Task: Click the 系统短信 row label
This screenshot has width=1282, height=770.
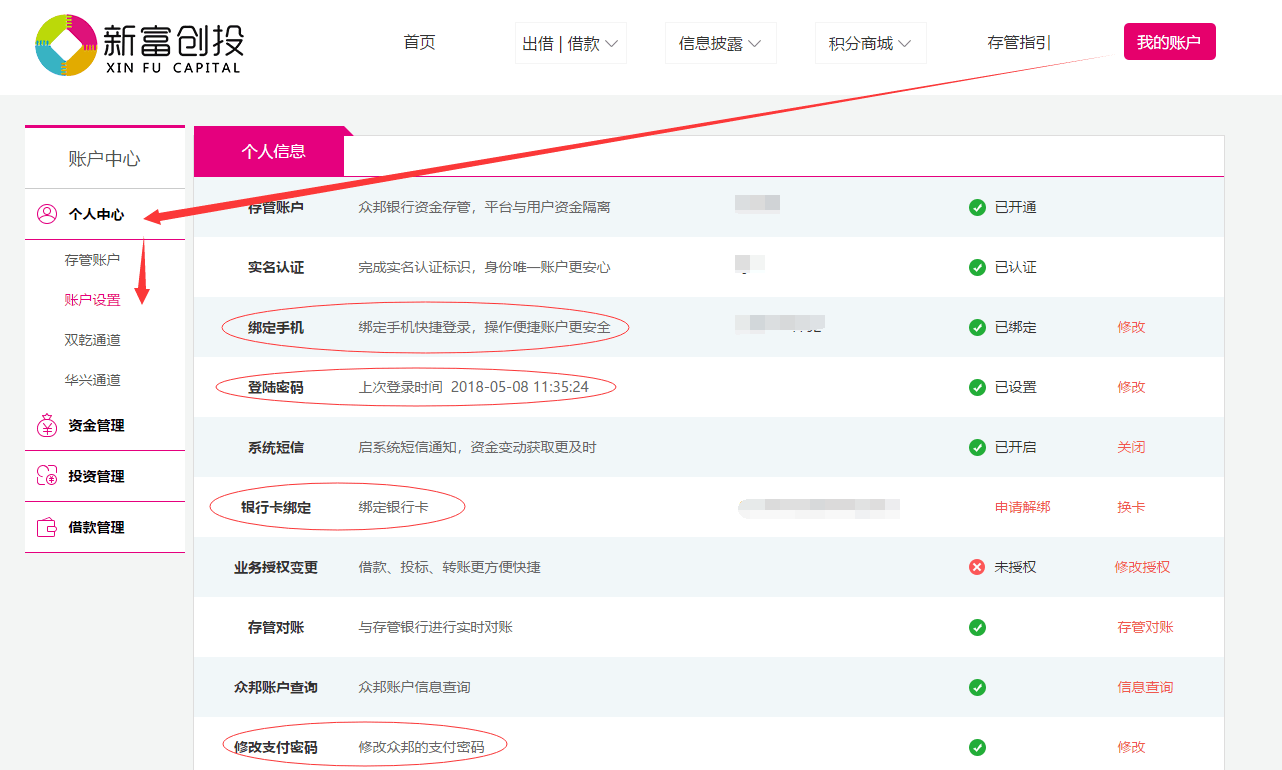Action: tap(276, 447)
